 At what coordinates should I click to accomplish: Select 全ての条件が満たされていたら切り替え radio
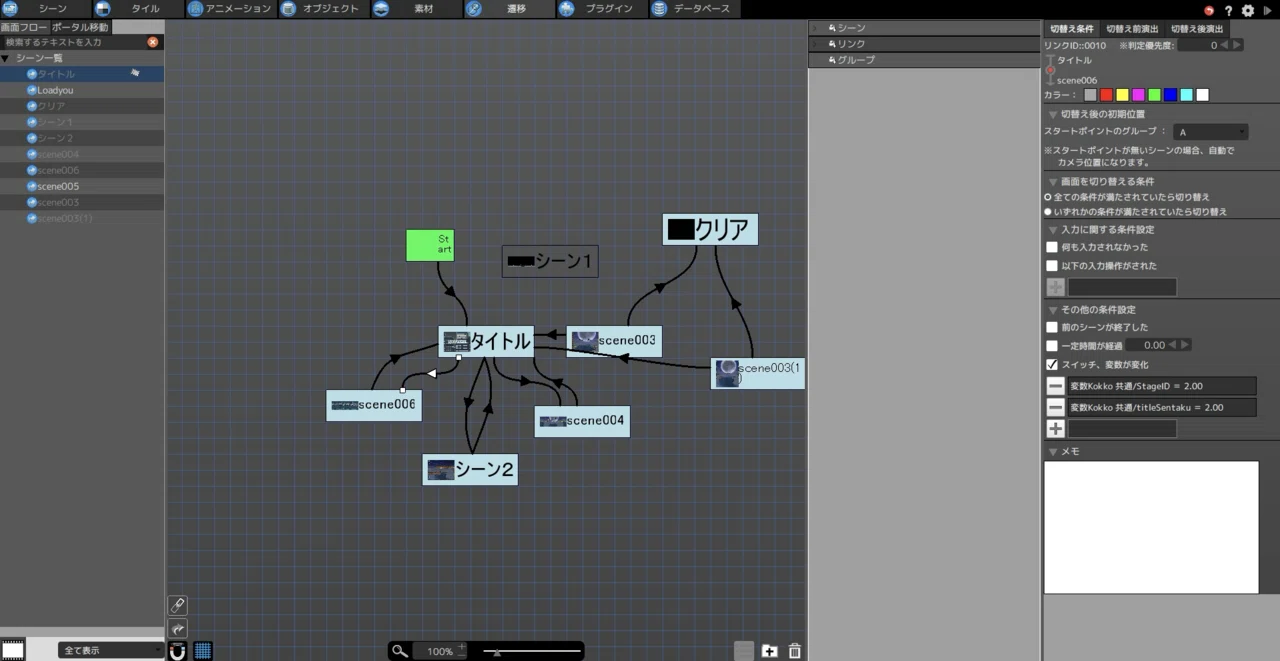click(1048, 197)
